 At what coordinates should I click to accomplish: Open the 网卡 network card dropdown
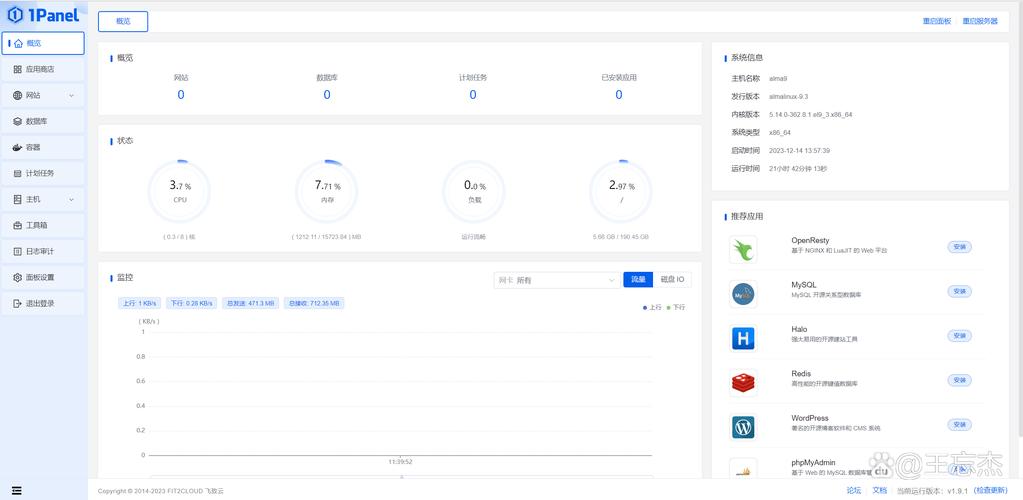(x=556, y=281)
